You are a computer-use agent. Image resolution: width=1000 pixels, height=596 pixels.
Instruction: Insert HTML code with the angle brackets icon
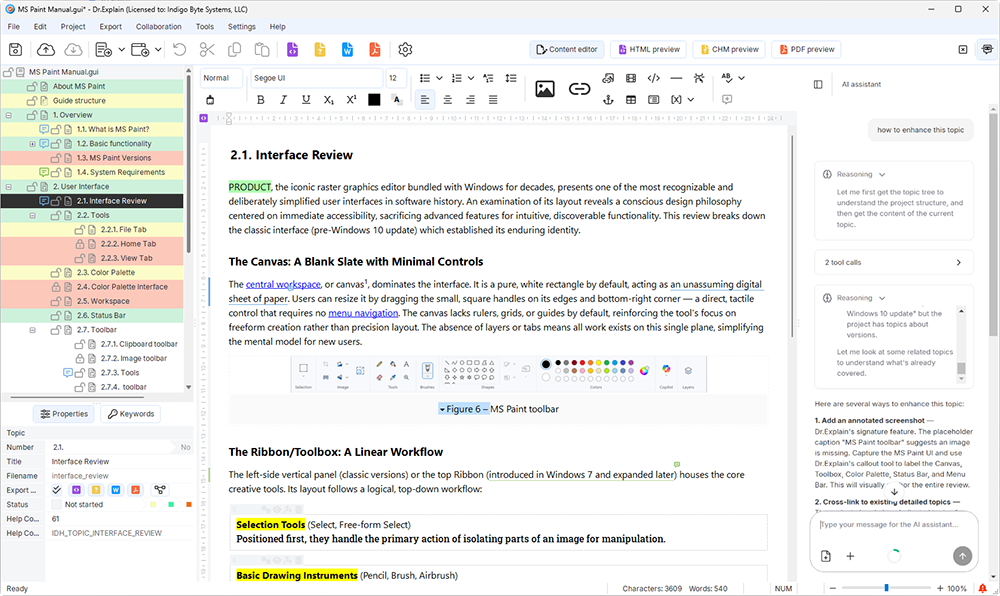click(x=653, y=78)
